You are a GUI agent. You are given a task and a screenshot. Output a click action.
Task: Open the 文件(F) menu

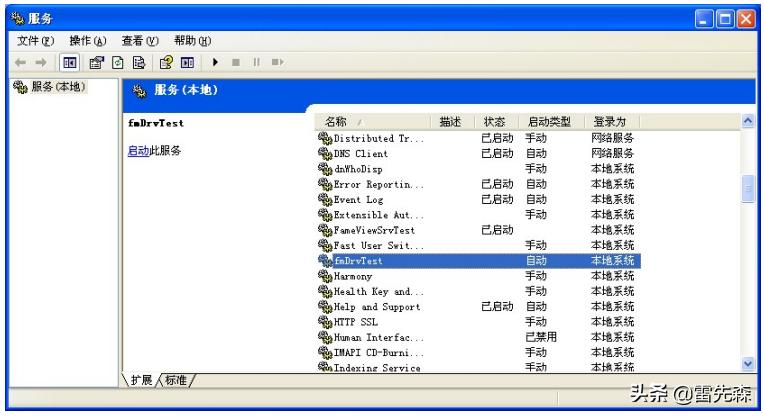36,41
